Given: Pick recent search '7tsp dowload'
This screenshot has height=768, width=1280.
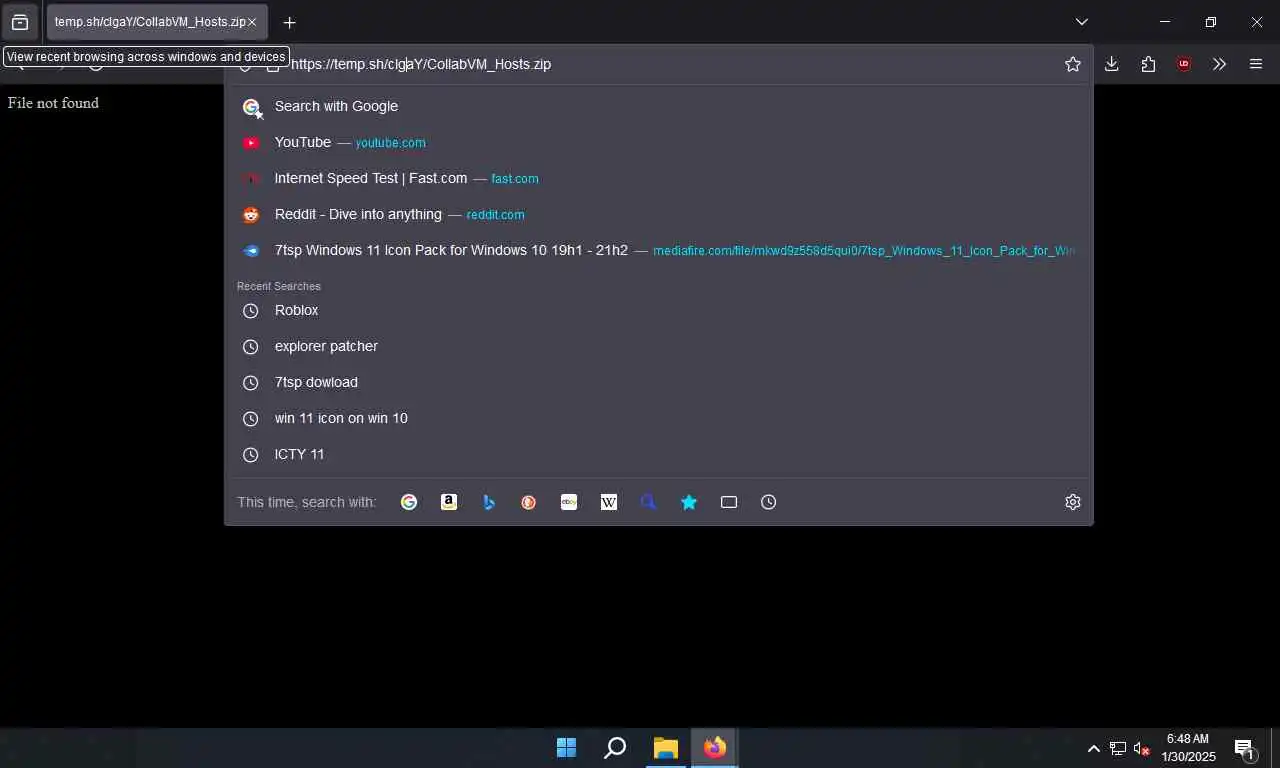Looking at the screenshot, I should [x=659, y=382].
